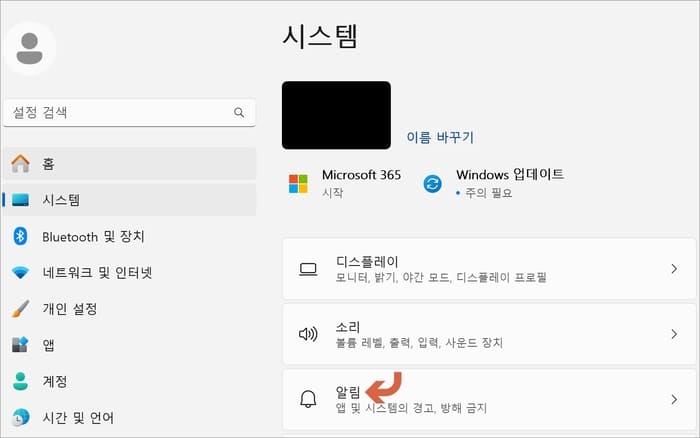This screenshot has width=700, height=438.
Task: Expand 알림 settings with its chevron
Action: tap(674, 399)
